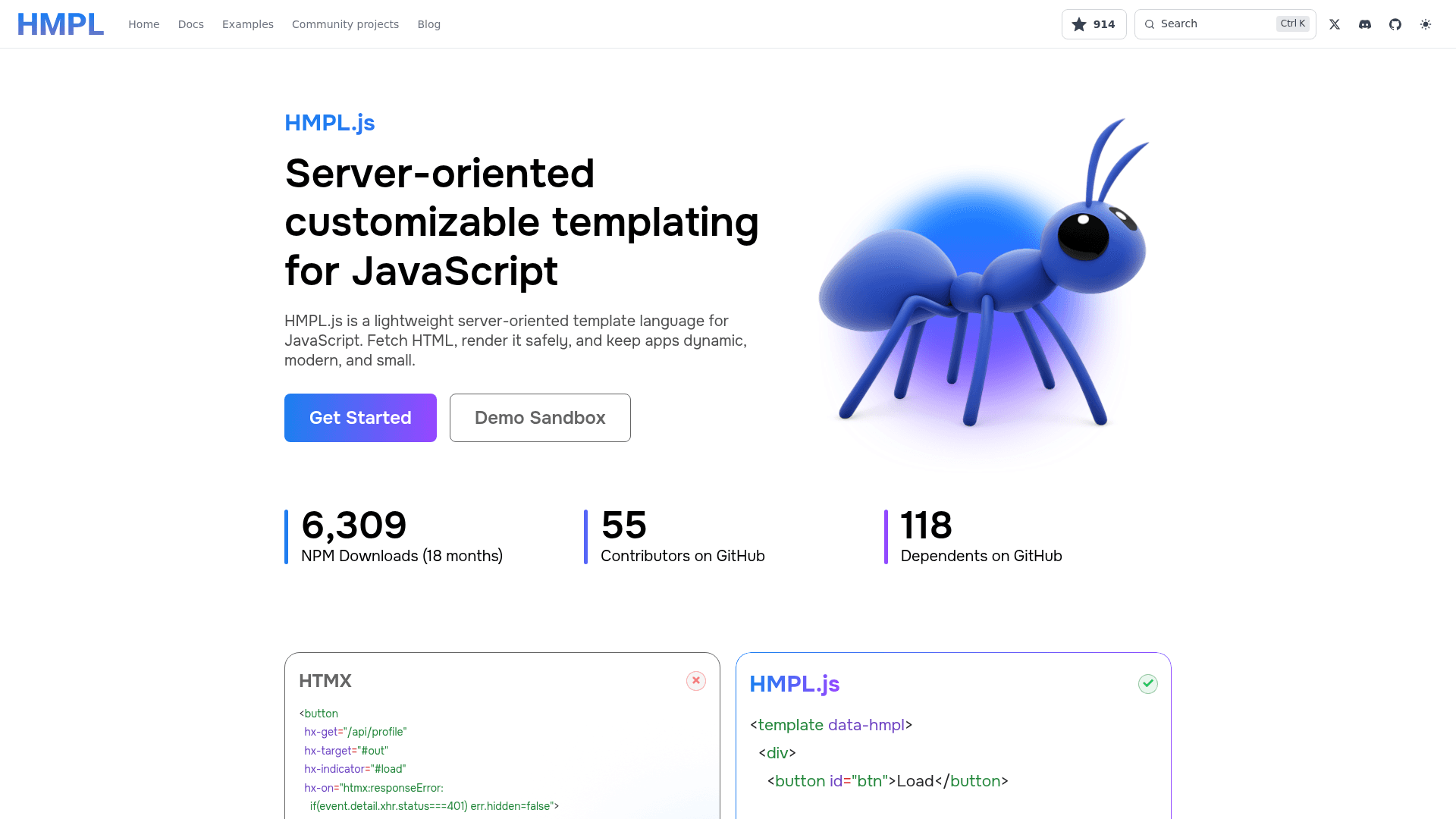Open the X (Twitter) profile icon

pos(1335,24)
